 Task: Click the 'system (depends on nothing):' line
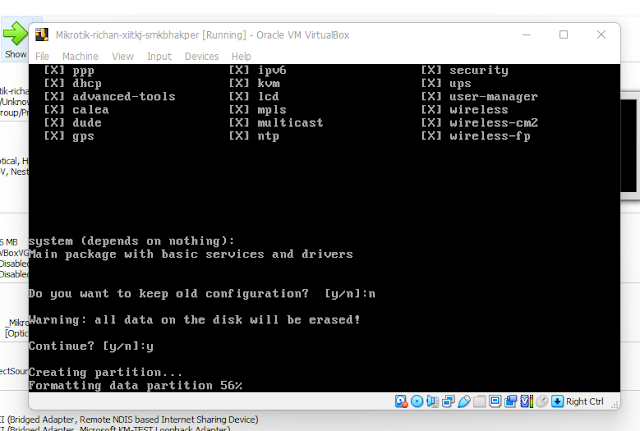coord(131,241)
